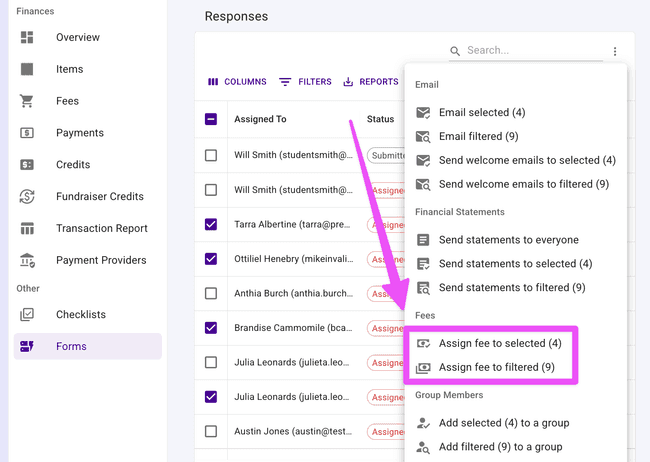Uncheck the Brandise Cammomile row checkbox
This screenshot has width=650, height=462.
(x=211, y=328)
